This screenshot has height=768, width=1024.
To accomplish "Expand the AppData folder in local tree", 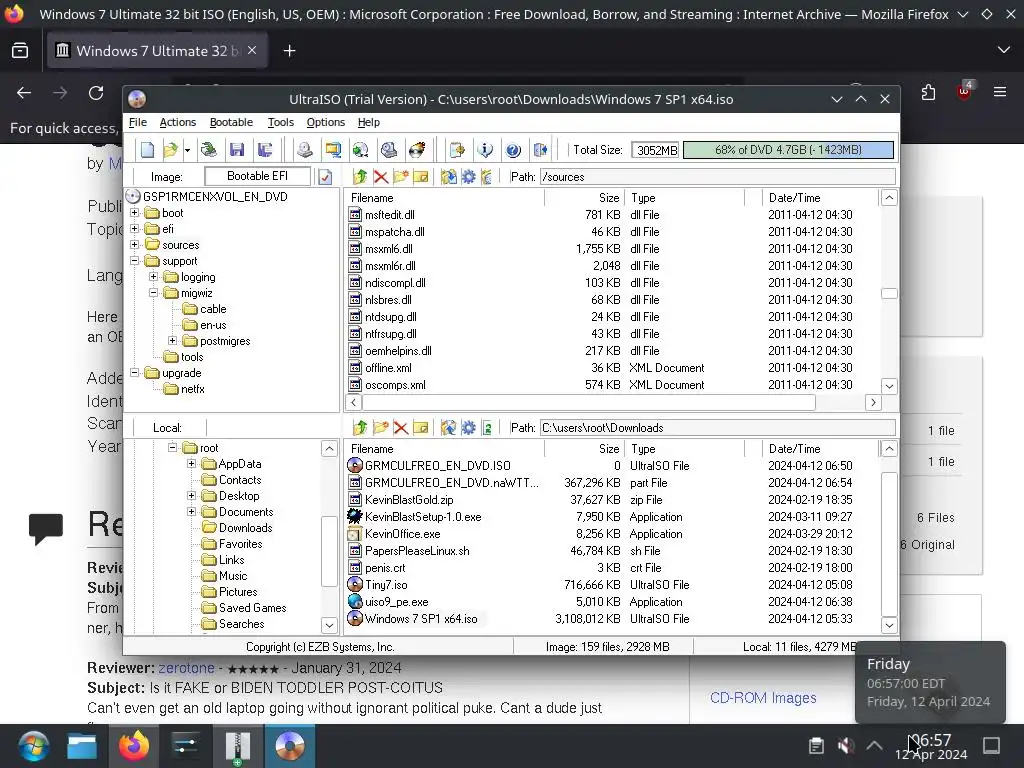I will (x=191, y=464).
